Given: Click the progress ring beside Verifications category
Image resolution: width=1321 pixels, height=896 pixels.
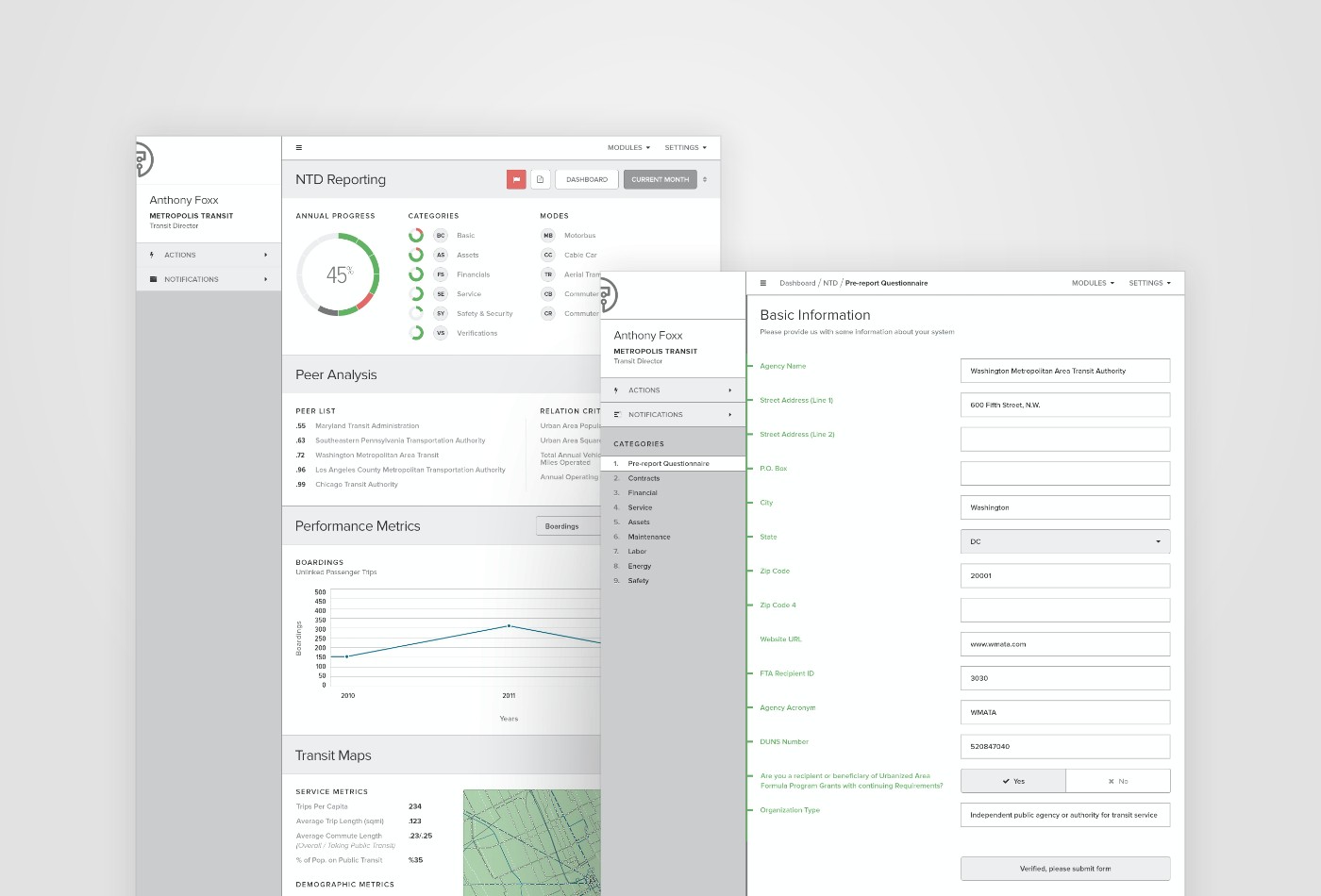Looking at the screenshot, I should pyautogui.click(x=416, y=333).
